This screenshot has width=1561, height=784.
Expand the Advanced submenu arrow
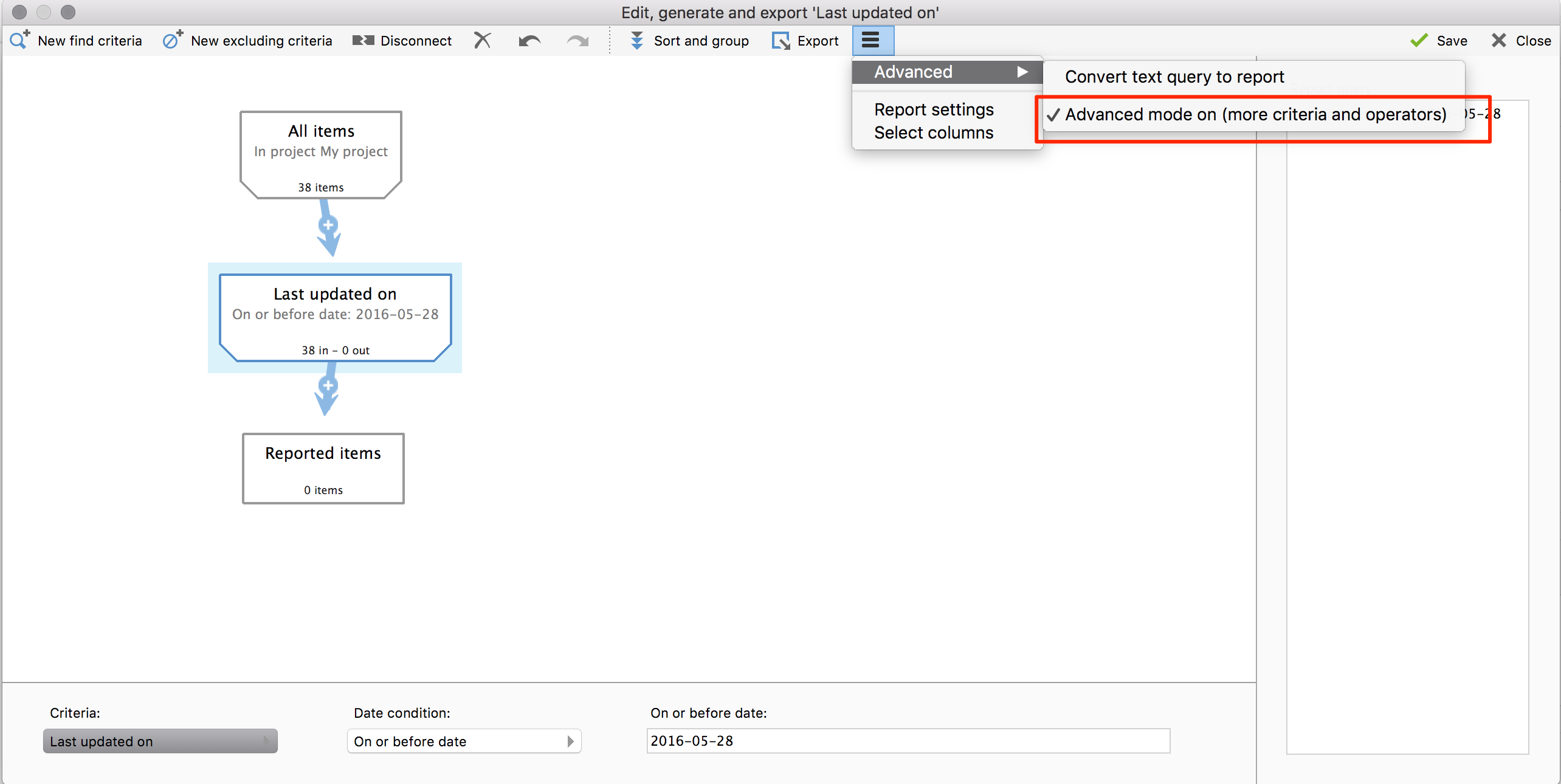pos(1022,72)
